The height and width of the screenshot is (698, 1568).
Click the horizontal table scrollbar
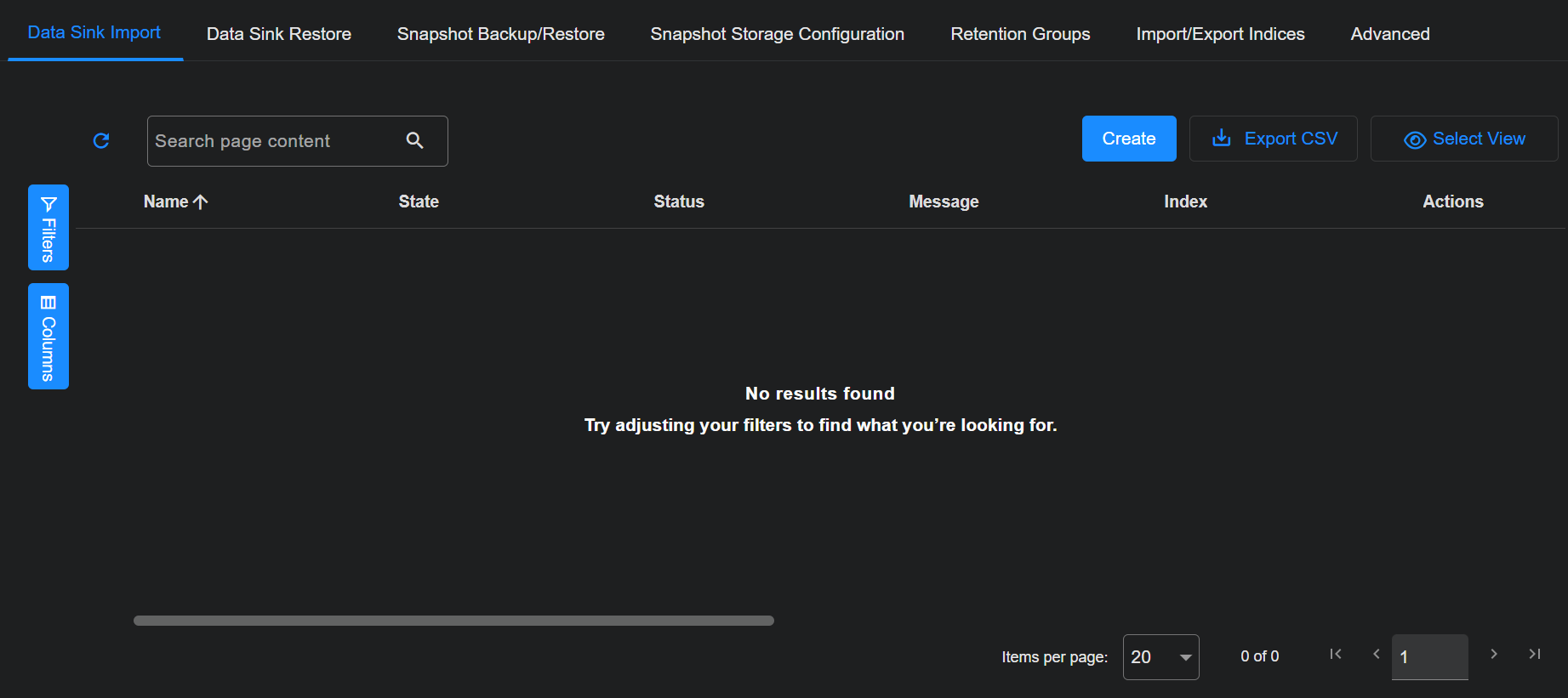tap(453, 621)
